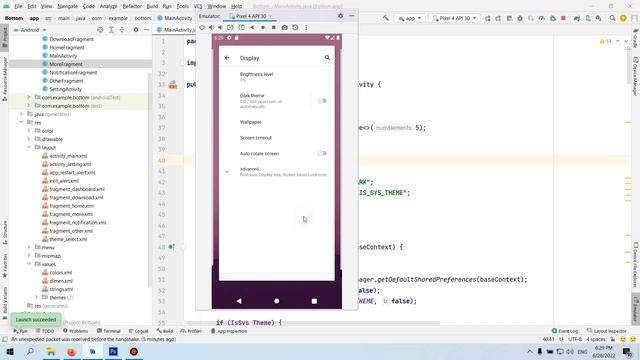Expand the com.example.bottom (androidTest) package

tap(29, 97)
